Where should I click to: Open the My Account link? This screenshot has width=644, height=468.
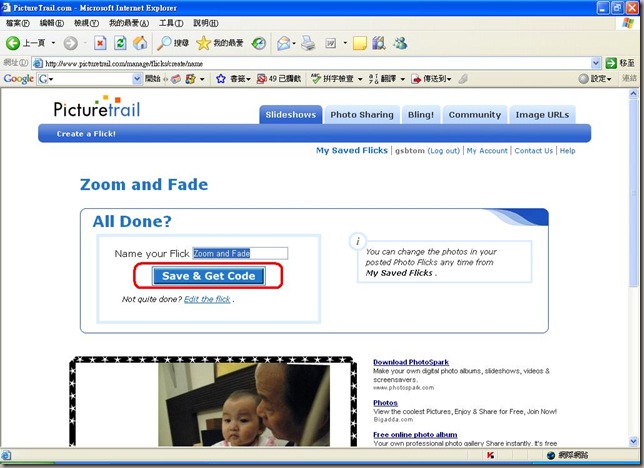[x=487, y=151]
